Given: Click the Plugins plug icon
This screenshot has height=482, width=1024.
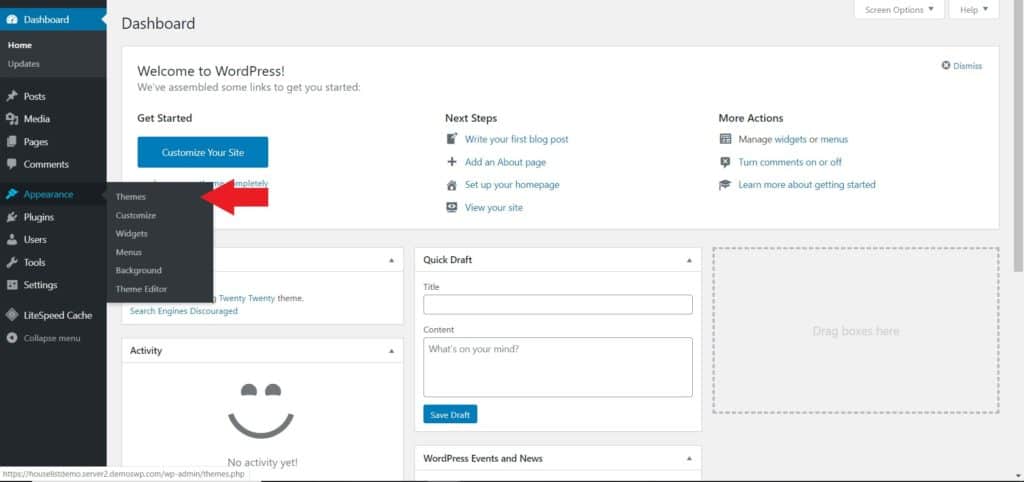Looking at the screenshot, I should [x=12, y=217].
